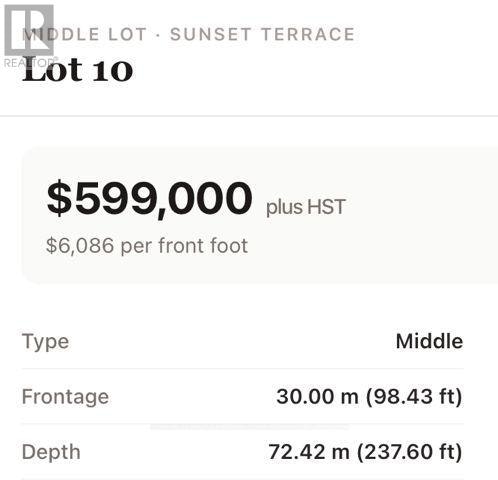This screenshot has width=498, height=480.
Task: Click the Frontage row label
Action: (65, 397)
